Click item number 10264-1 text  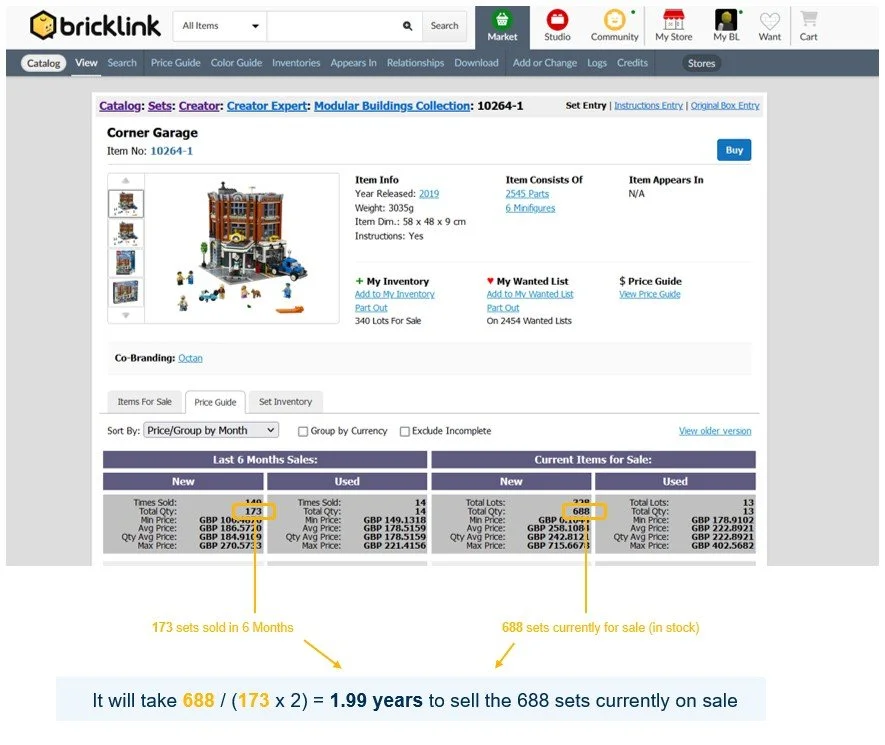172,151
